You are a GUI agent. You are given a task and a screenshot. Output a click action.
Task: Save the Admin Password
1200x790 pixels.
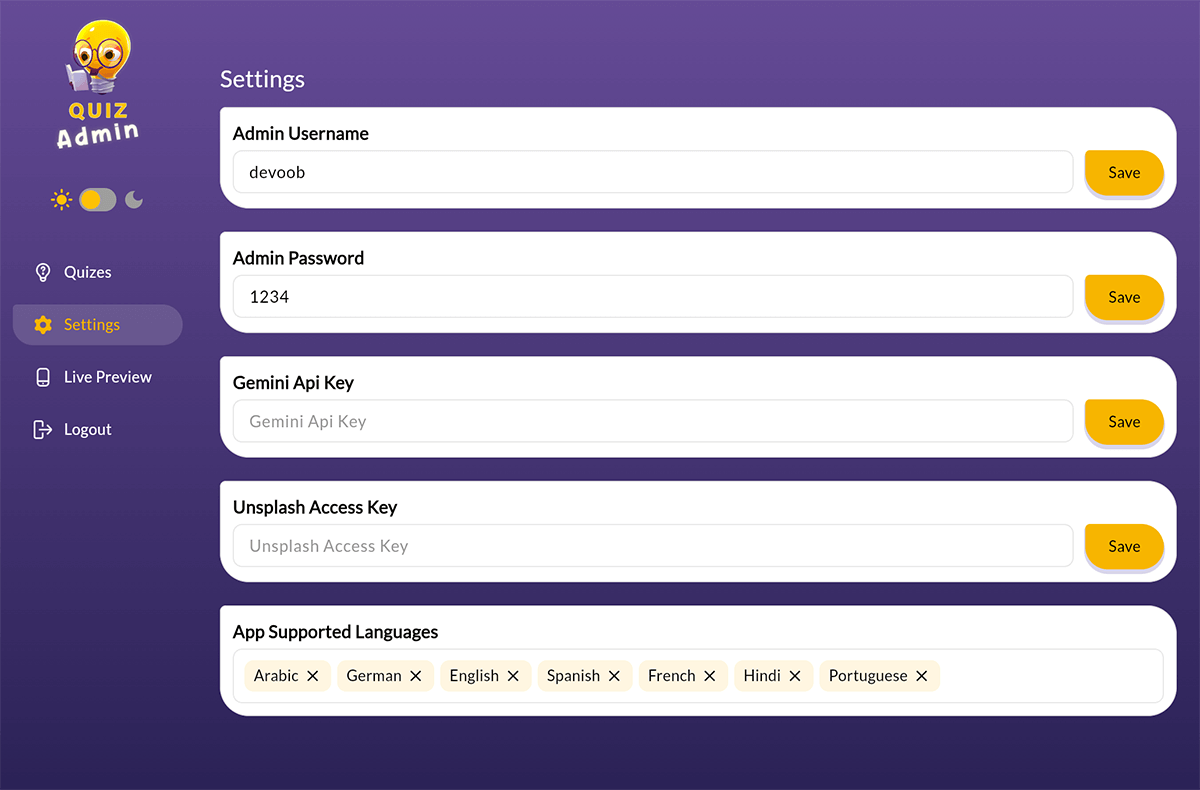1124,297
